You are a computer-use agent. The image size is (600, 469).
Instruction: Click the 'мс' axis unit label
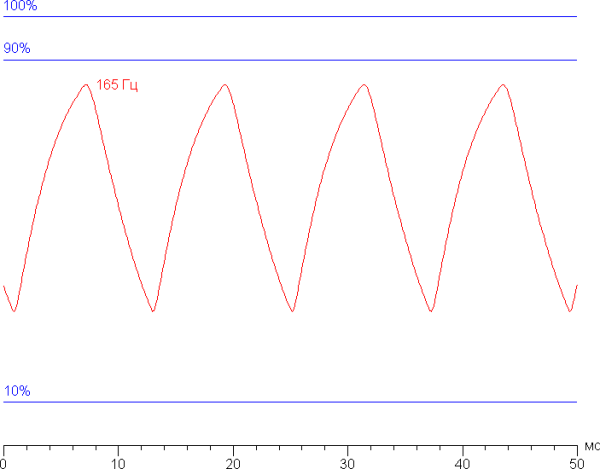click(592, 446)
